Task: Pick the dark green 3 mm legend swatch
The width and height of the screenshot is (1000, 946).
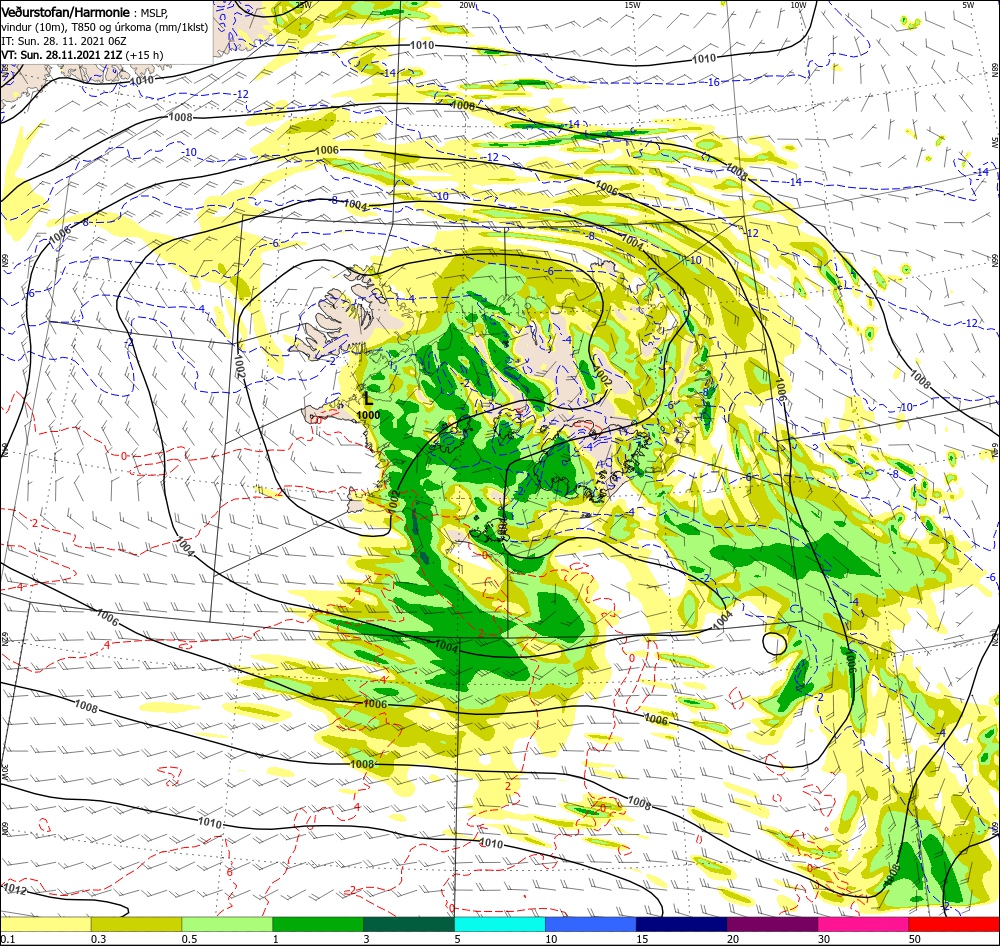Action: [x=409, y=924]
